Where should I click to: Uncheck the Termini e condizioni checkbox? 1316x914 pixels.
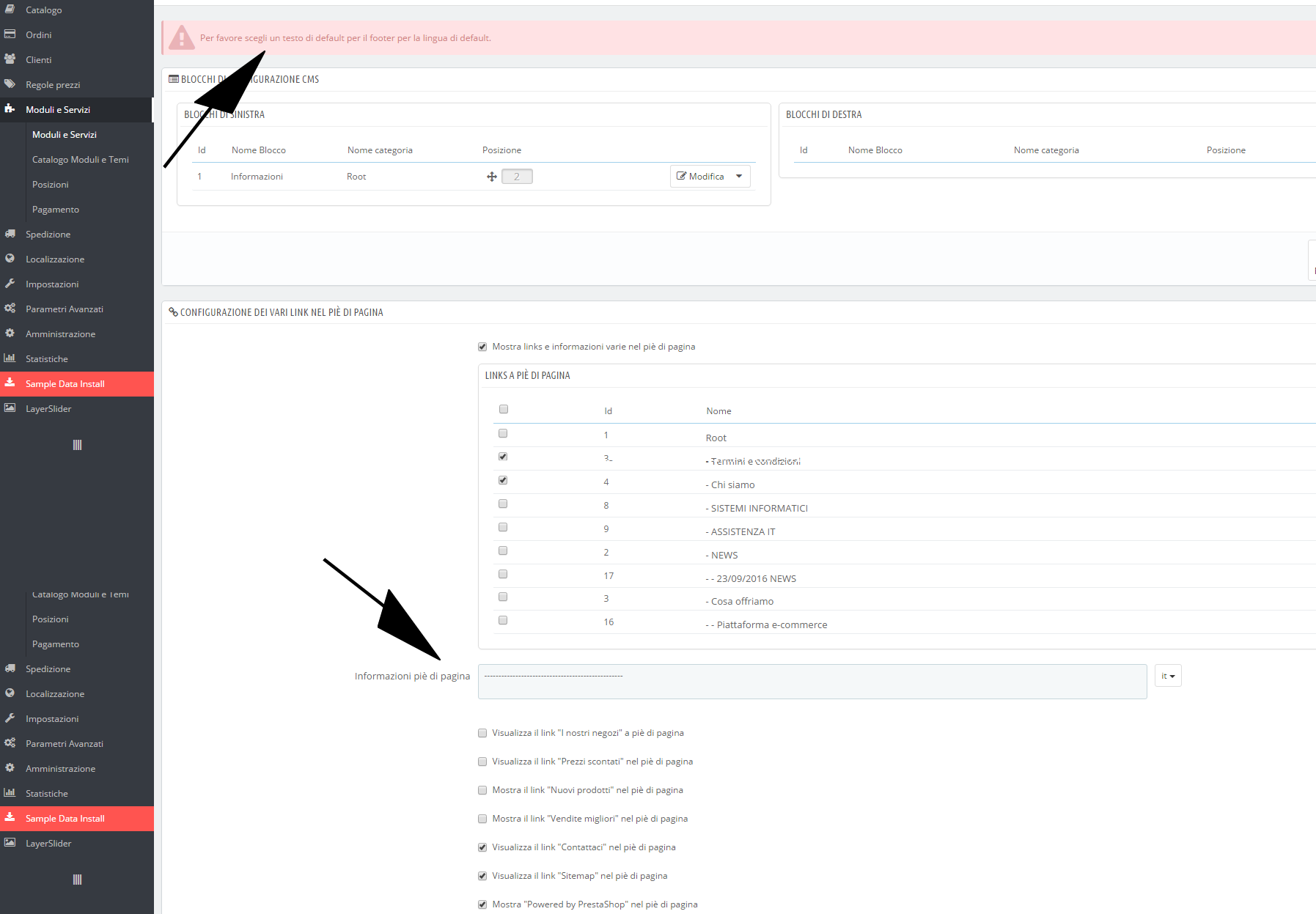click(503, 457)
